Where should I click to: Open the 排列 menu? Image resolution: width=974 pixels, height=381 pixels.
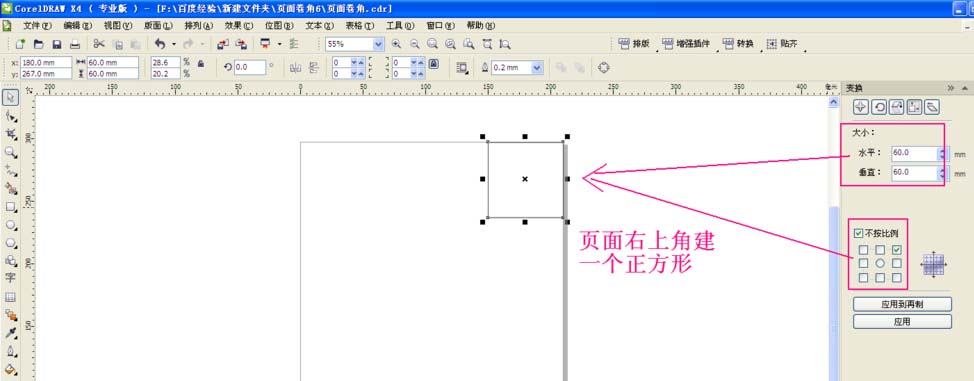point(199,25)
